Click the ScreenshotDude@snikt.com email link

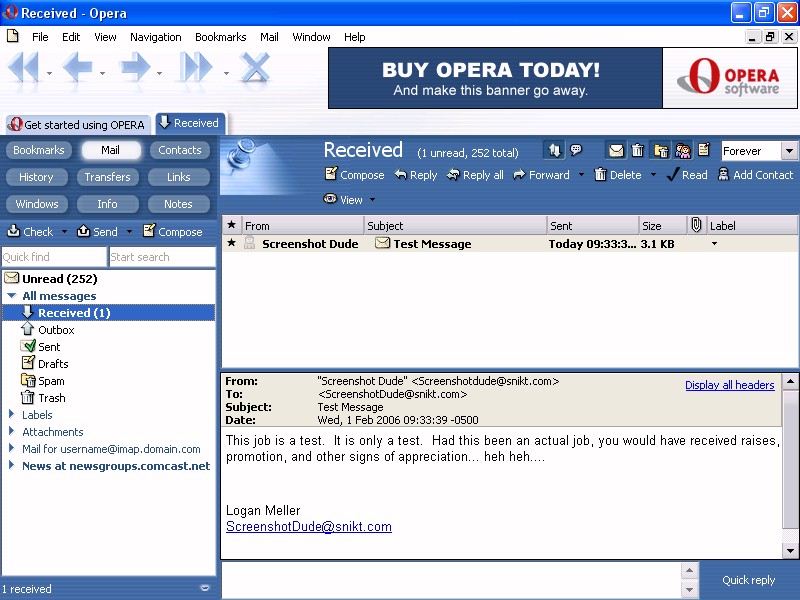309,527
